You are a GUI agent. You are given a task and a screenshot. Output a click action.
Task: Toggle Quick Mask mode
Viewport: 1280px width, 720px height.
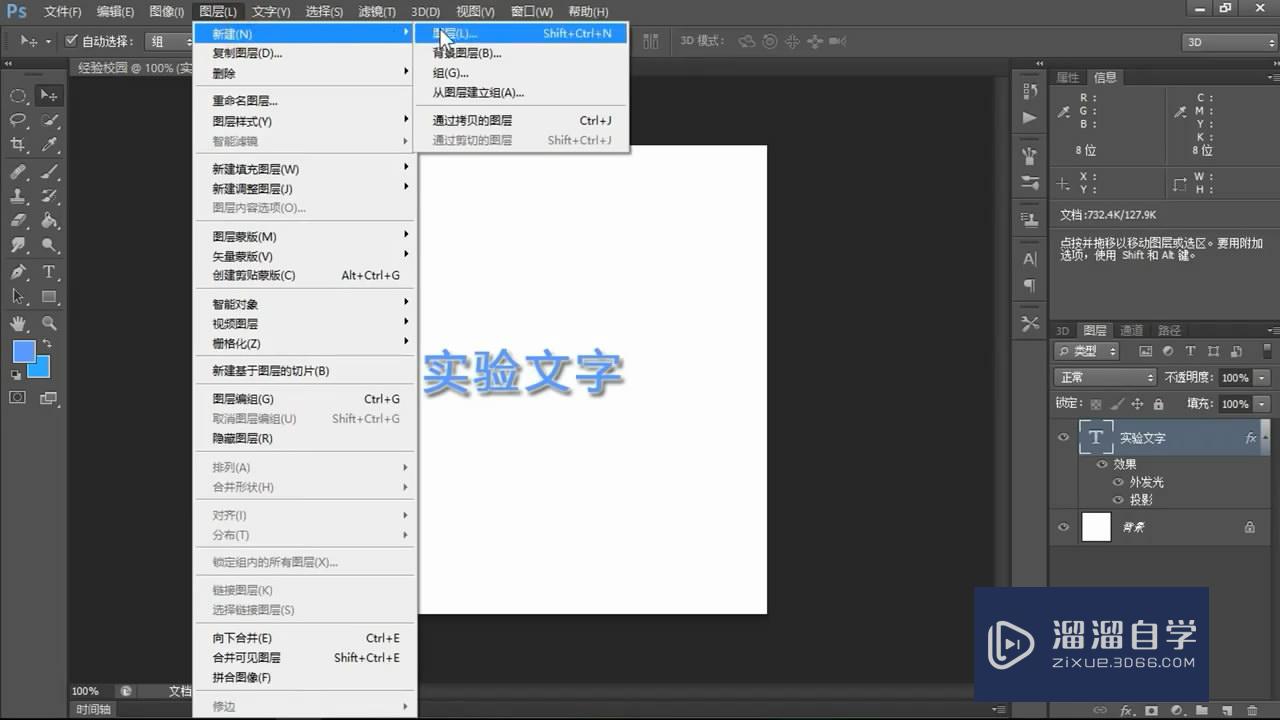pyautogui.click(x=18, y=397)
